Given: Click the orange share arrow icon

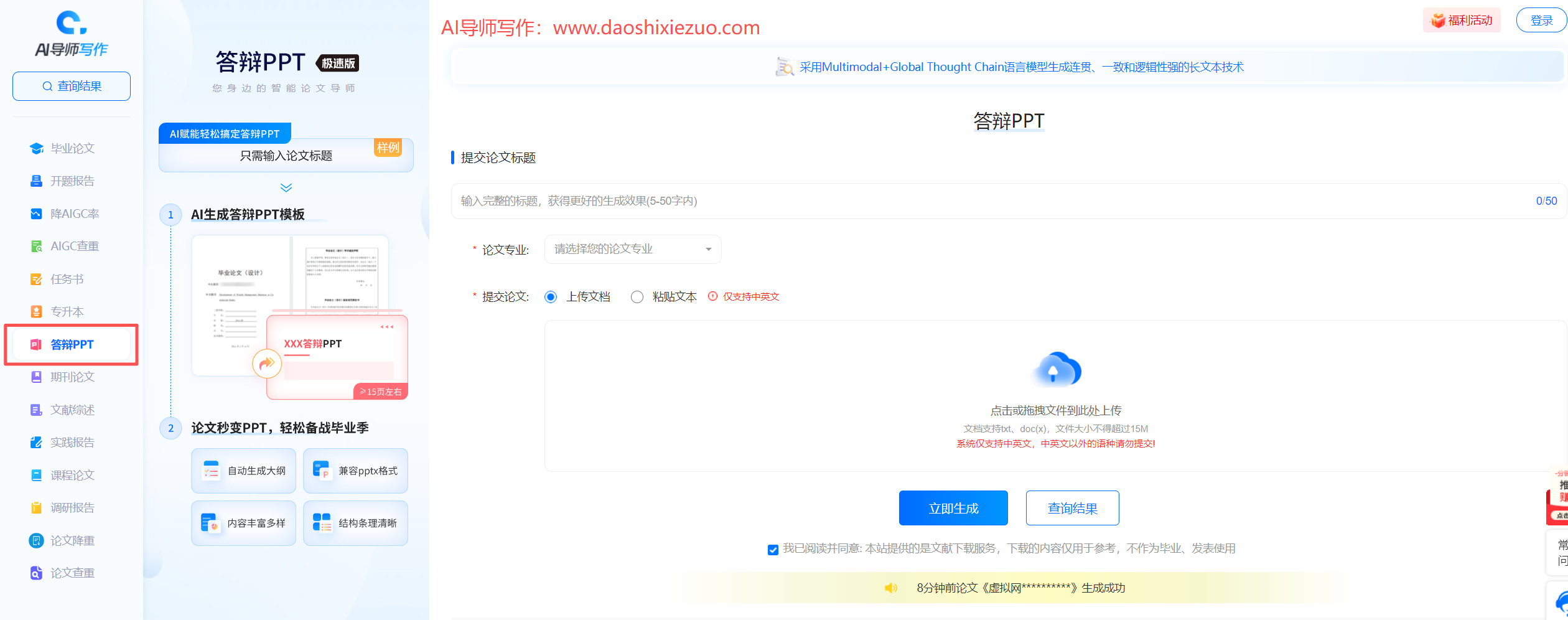Looking at the screenshot, I should tap(266, 364).
